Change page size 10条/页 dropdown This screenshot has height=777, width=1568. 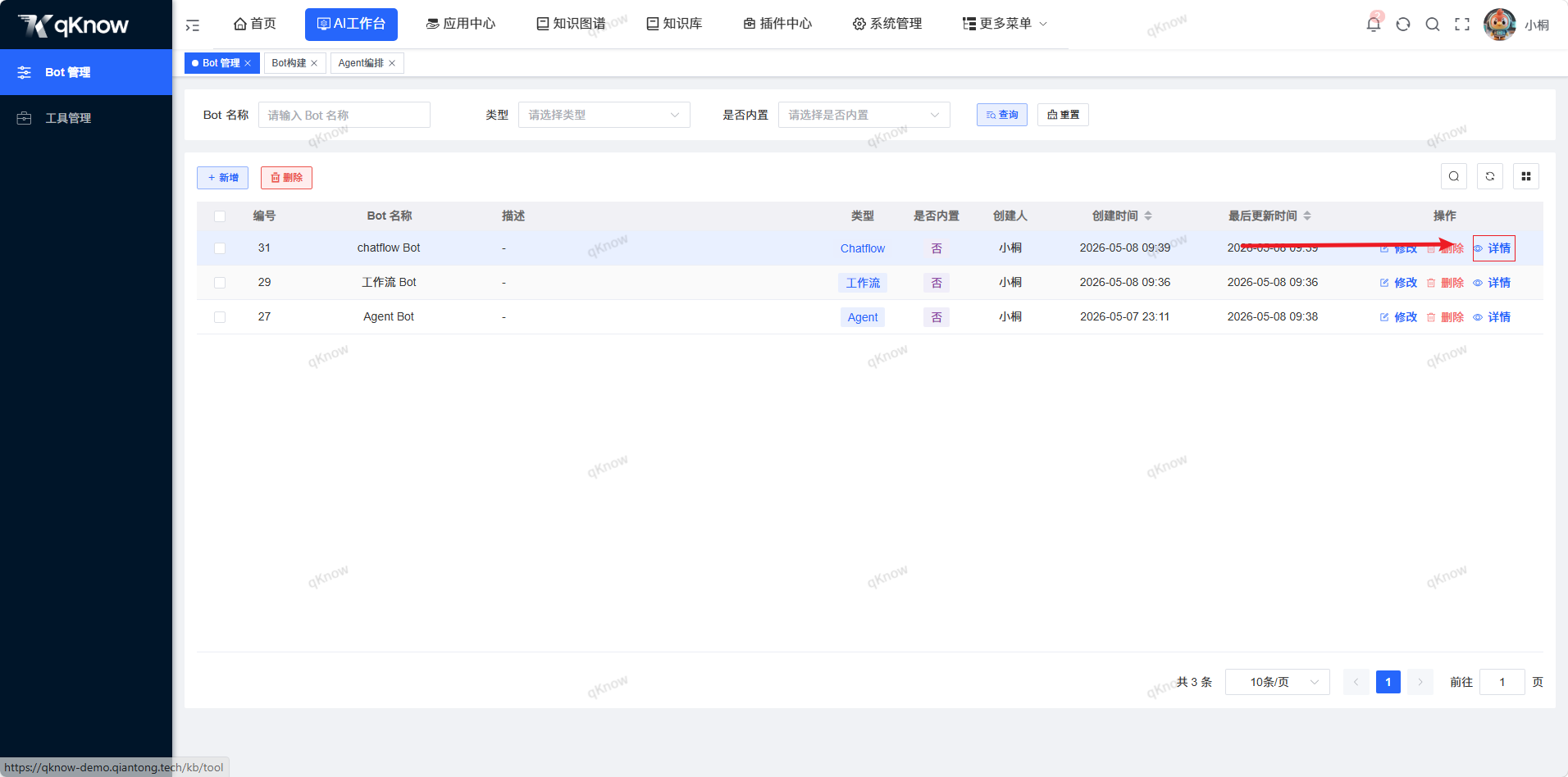(x=1278, y=682)
